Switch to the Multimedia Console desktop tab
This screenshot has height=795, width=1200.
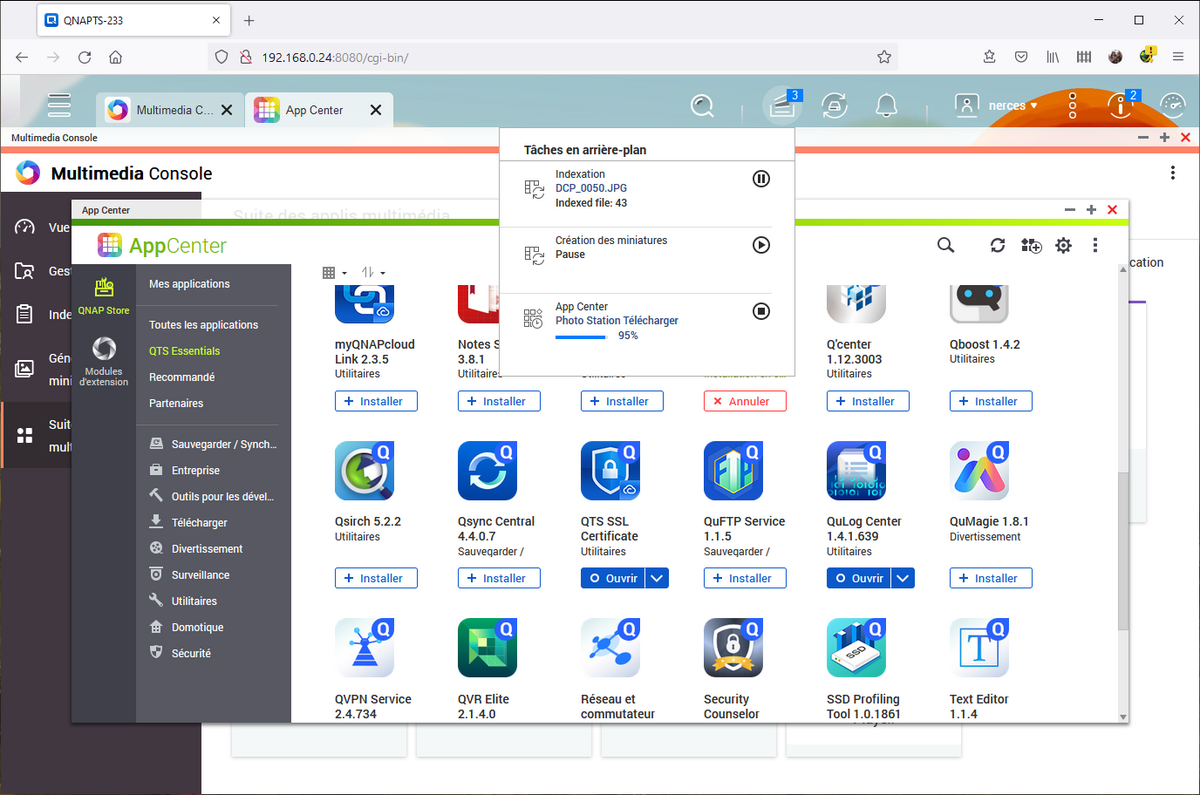tap(171, 110)
